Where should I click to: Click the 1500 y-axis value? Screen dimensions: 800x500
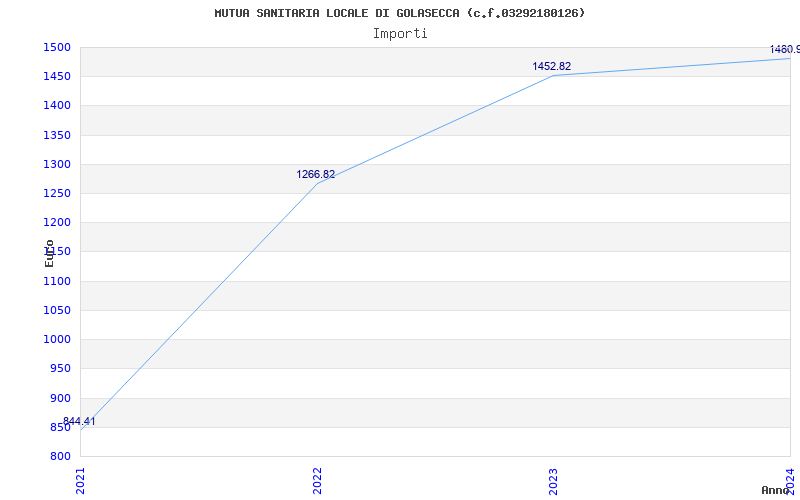[x=57, y=48]
